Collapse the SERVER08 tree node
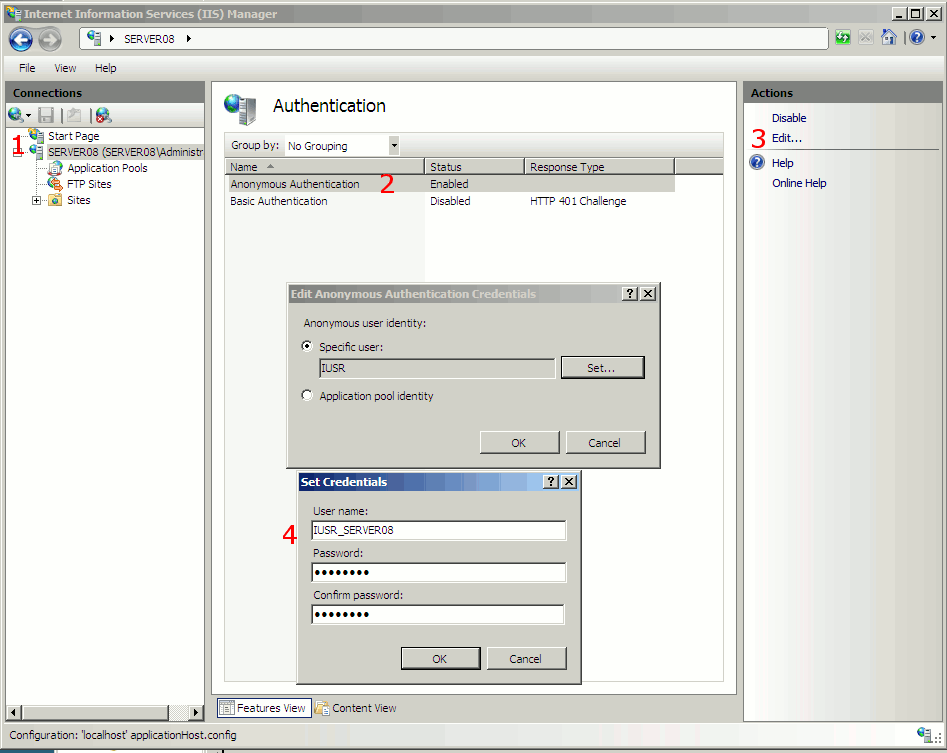This screenshot has width=947, height=753. pyautogui.click(x=18, y=152)
